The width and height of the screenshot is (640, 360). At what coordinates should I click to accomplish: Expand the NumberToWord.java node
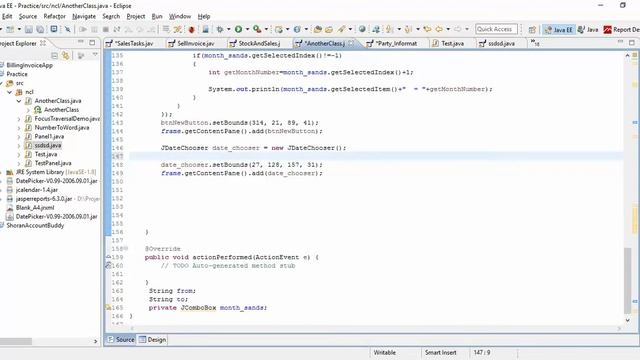pos(19,128)
